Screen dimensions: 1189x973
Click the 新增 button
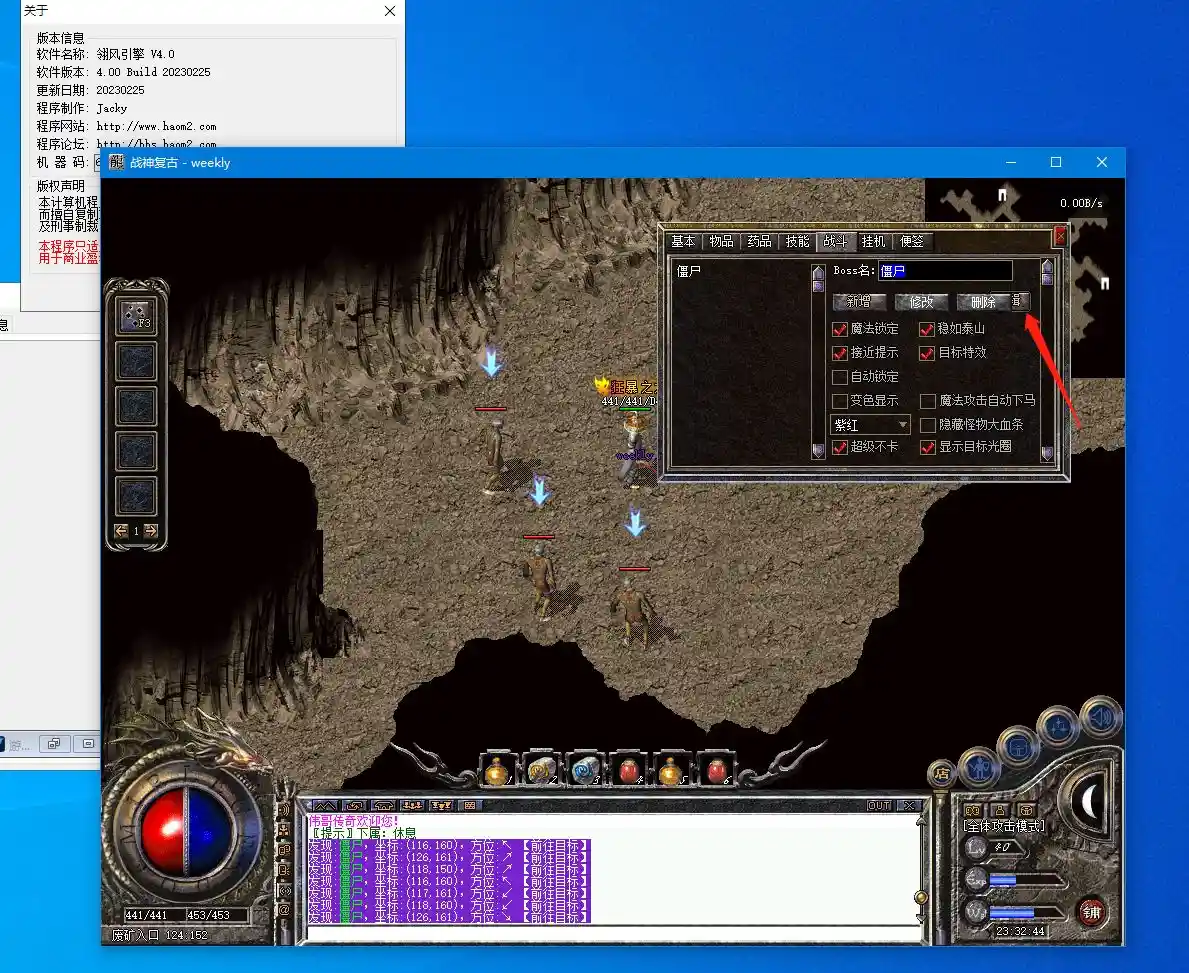858,302
